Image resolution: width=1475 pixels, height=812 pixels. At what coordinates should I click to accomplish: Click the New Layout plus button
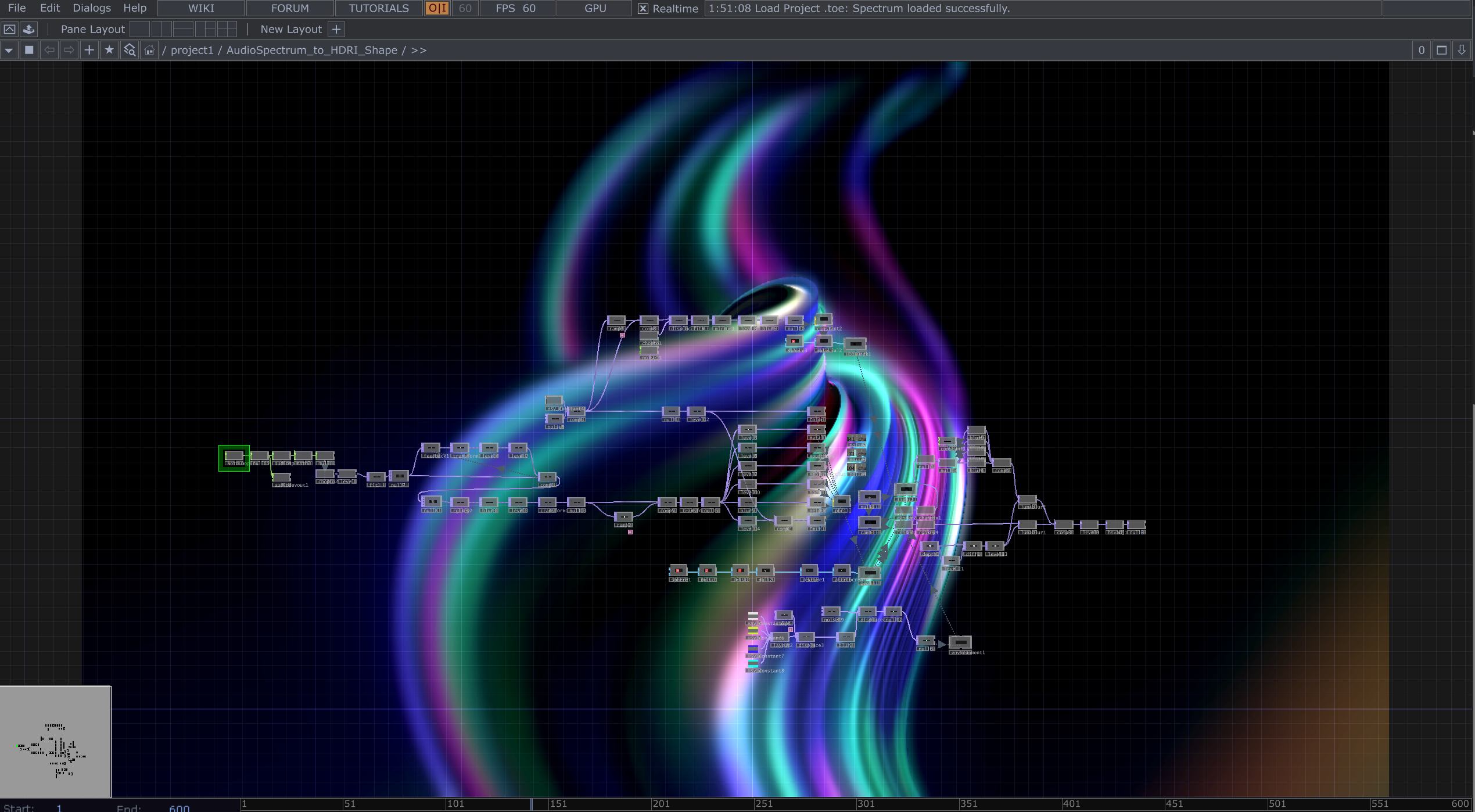pyautogui.click(x=336, y=29)
